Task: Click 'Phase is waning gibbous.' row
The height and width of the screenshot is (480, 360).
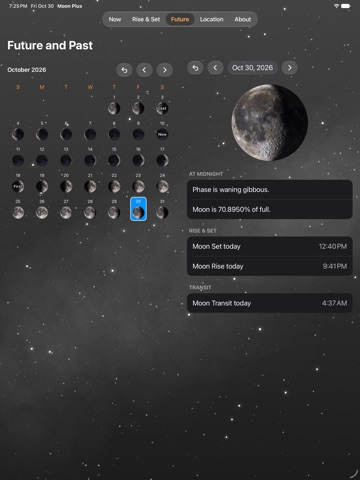Action: pos(270,190)
